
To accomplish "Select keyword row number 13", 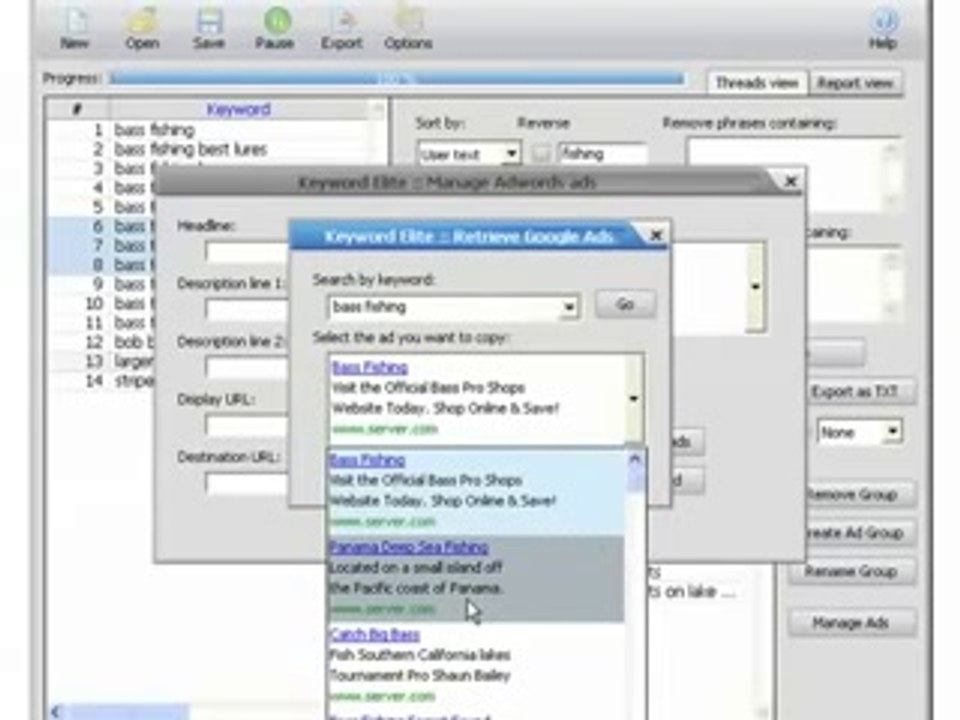I will tap(103, 361).
